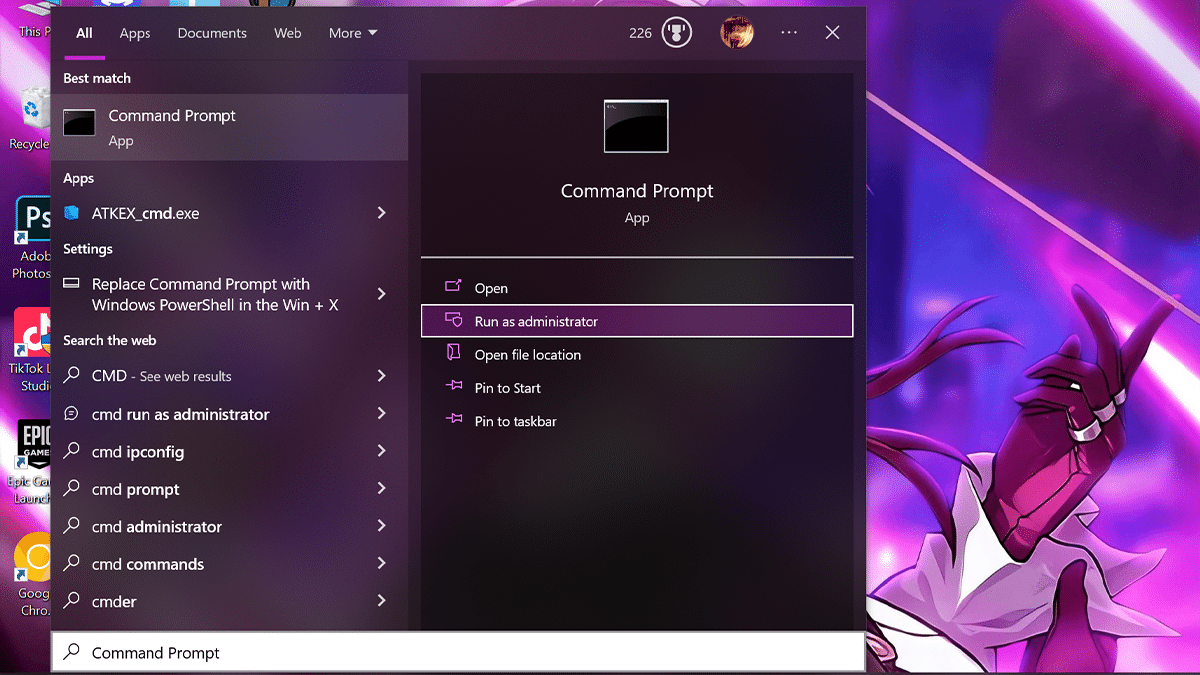Click the Command Prompt best match icon
The width and height of the screenshot is (1200, 675).
tap(79, 123)
